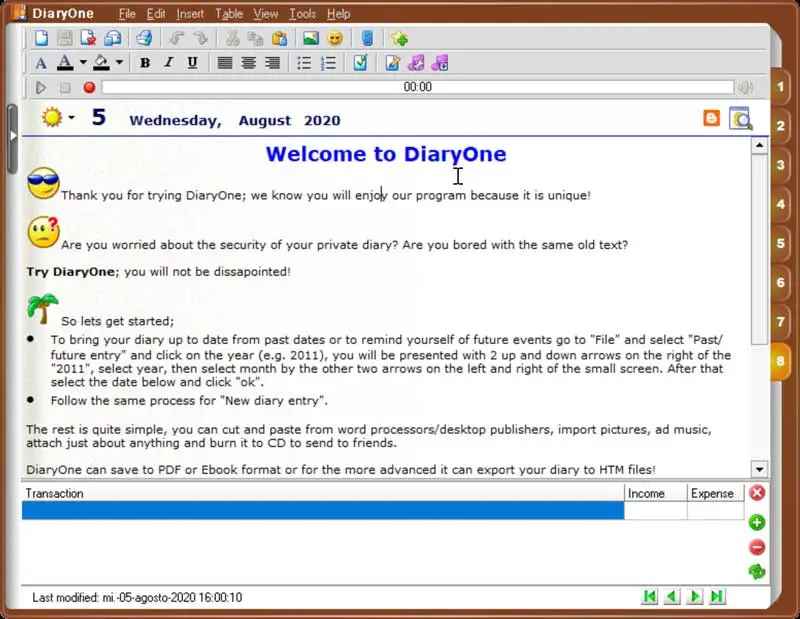The width and height of the screenshot is (800, 619).
Task: Toggle underline formatting
Action: pos(192,63)
